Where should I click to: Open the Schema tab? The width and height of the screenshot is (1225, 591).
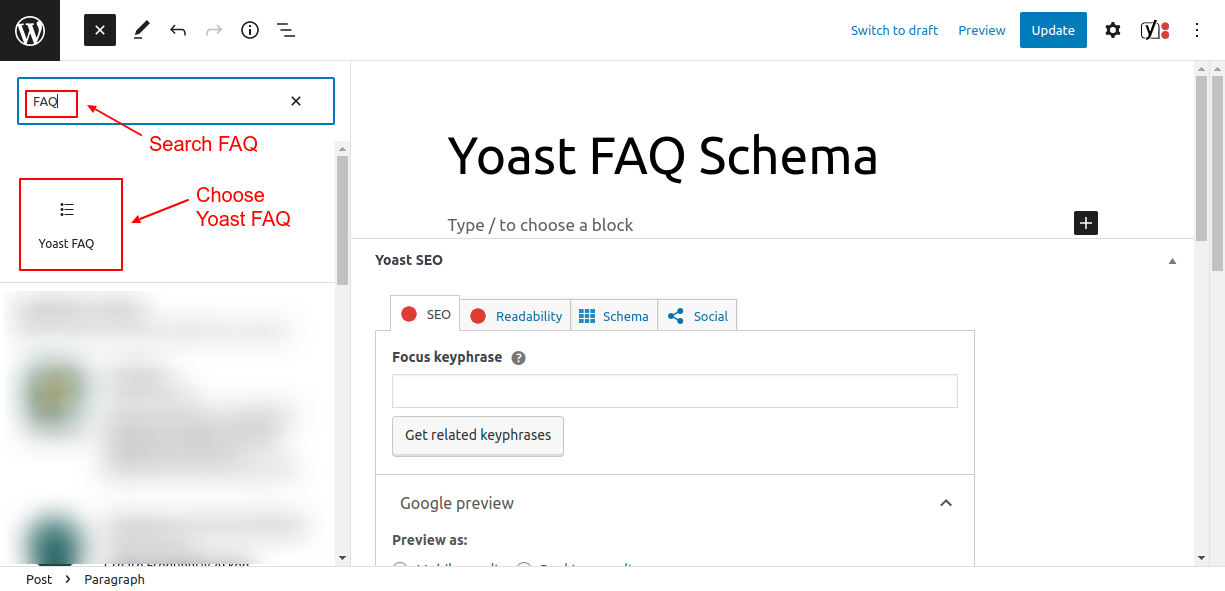coord(614,315)
